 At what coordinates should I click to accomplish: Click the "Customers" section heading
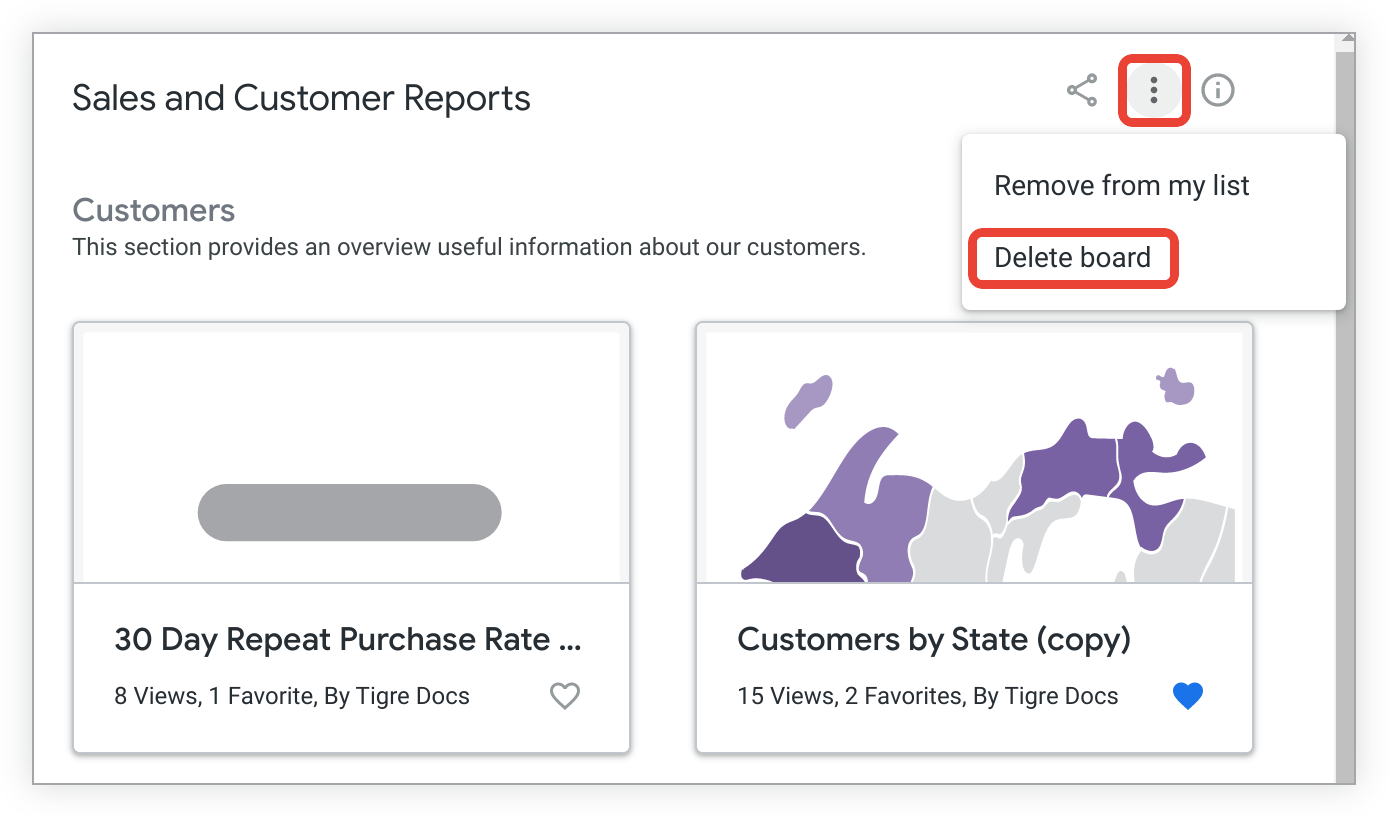(x=154, y=211)
